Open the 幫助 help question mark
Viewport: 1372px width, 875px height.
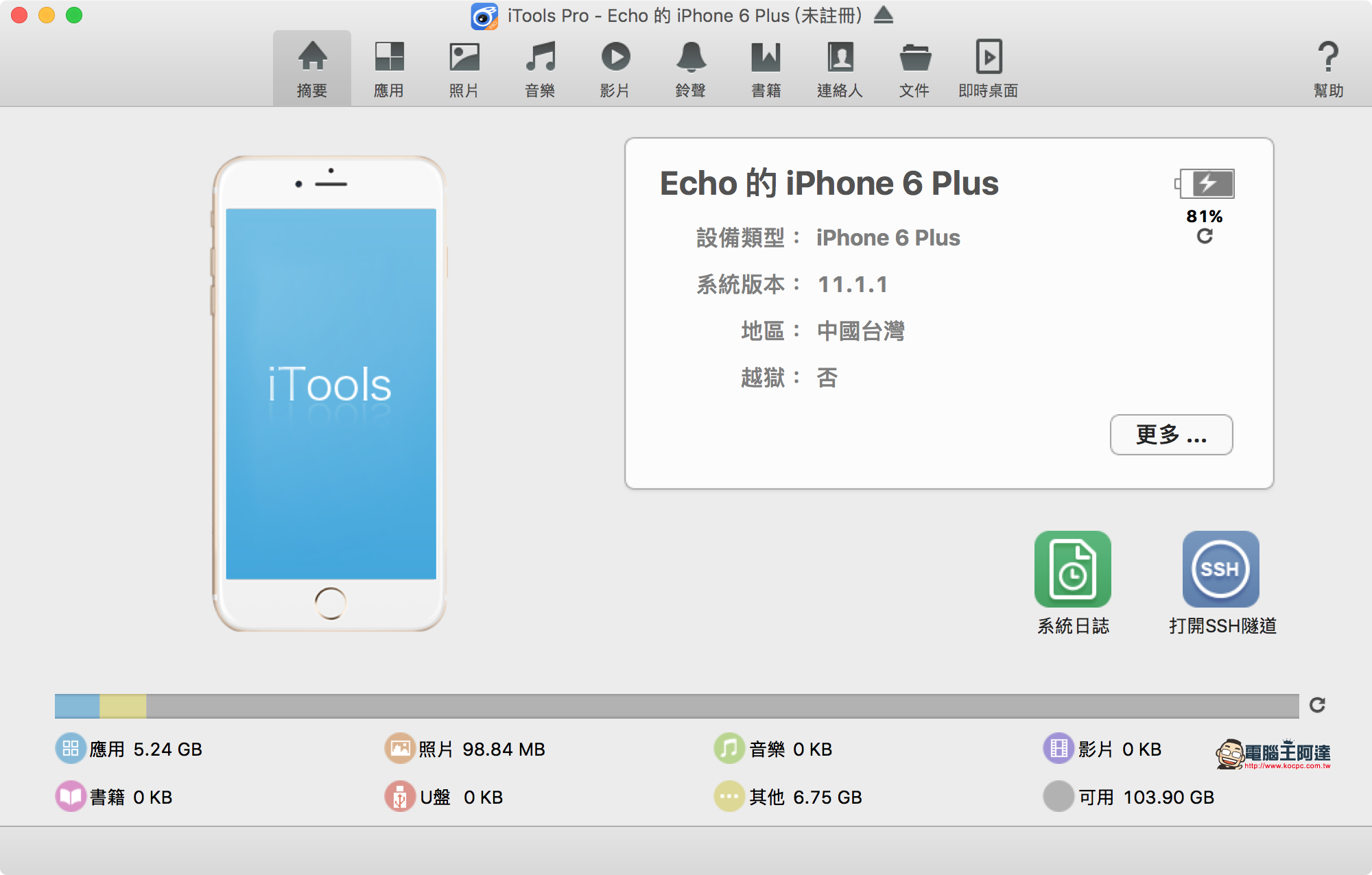coord(1328,69)
